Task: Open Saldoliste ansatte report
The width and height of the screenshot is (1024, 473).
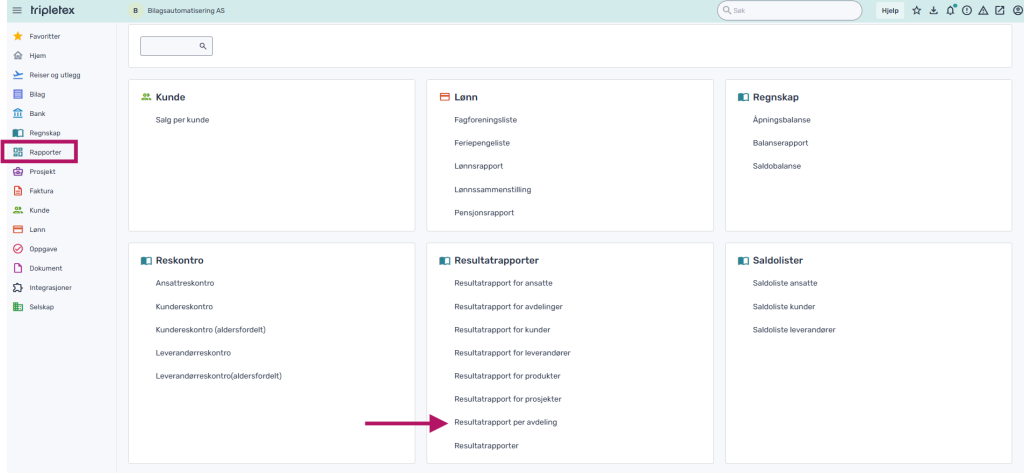Action: point(785,284)
